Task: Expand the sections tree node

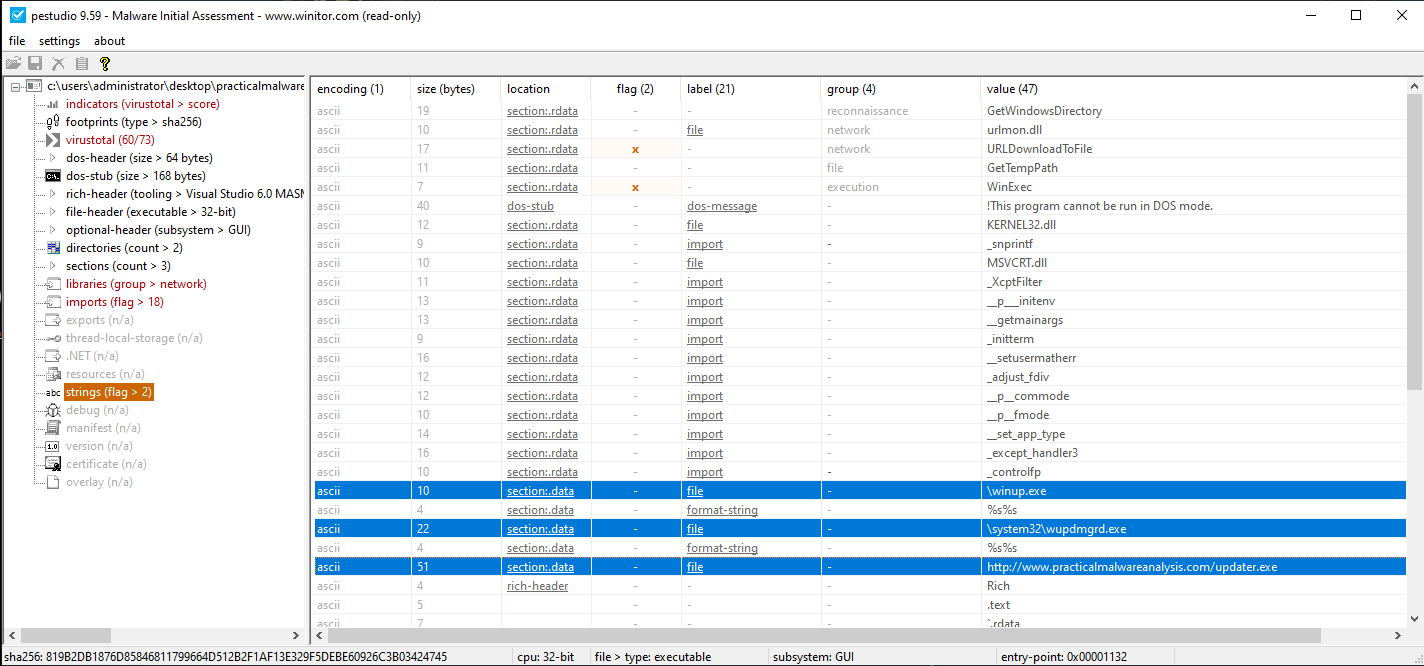Action: point(53,266)
